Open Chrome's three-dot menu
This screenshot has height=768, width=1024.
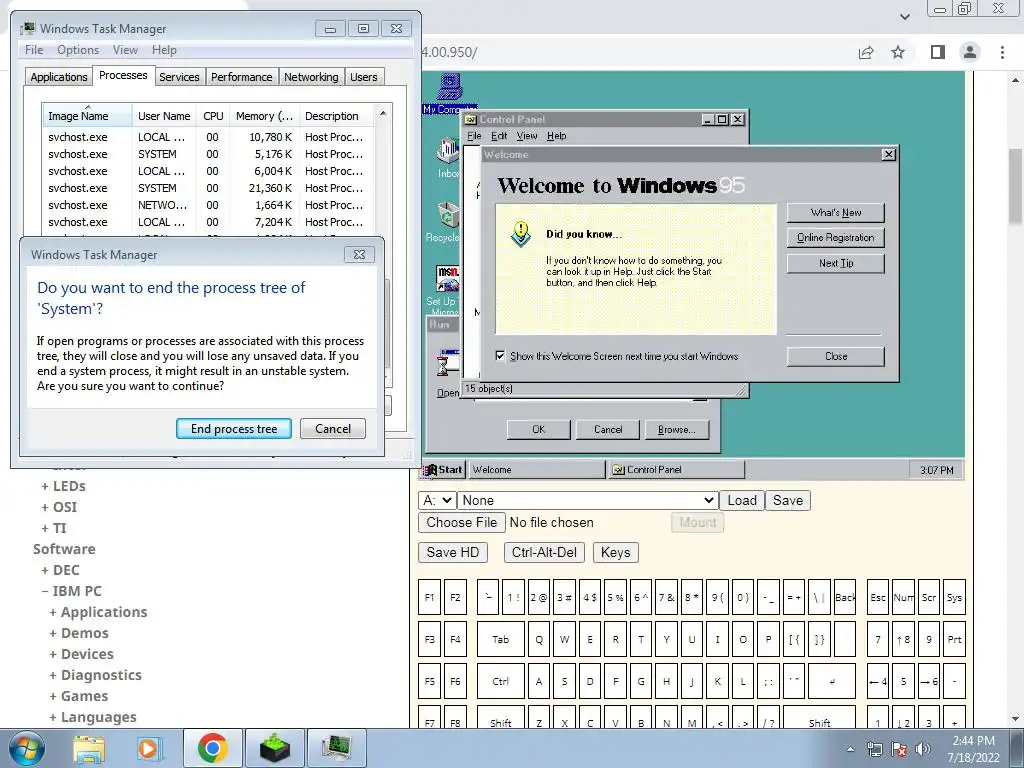click(1002, 52)
